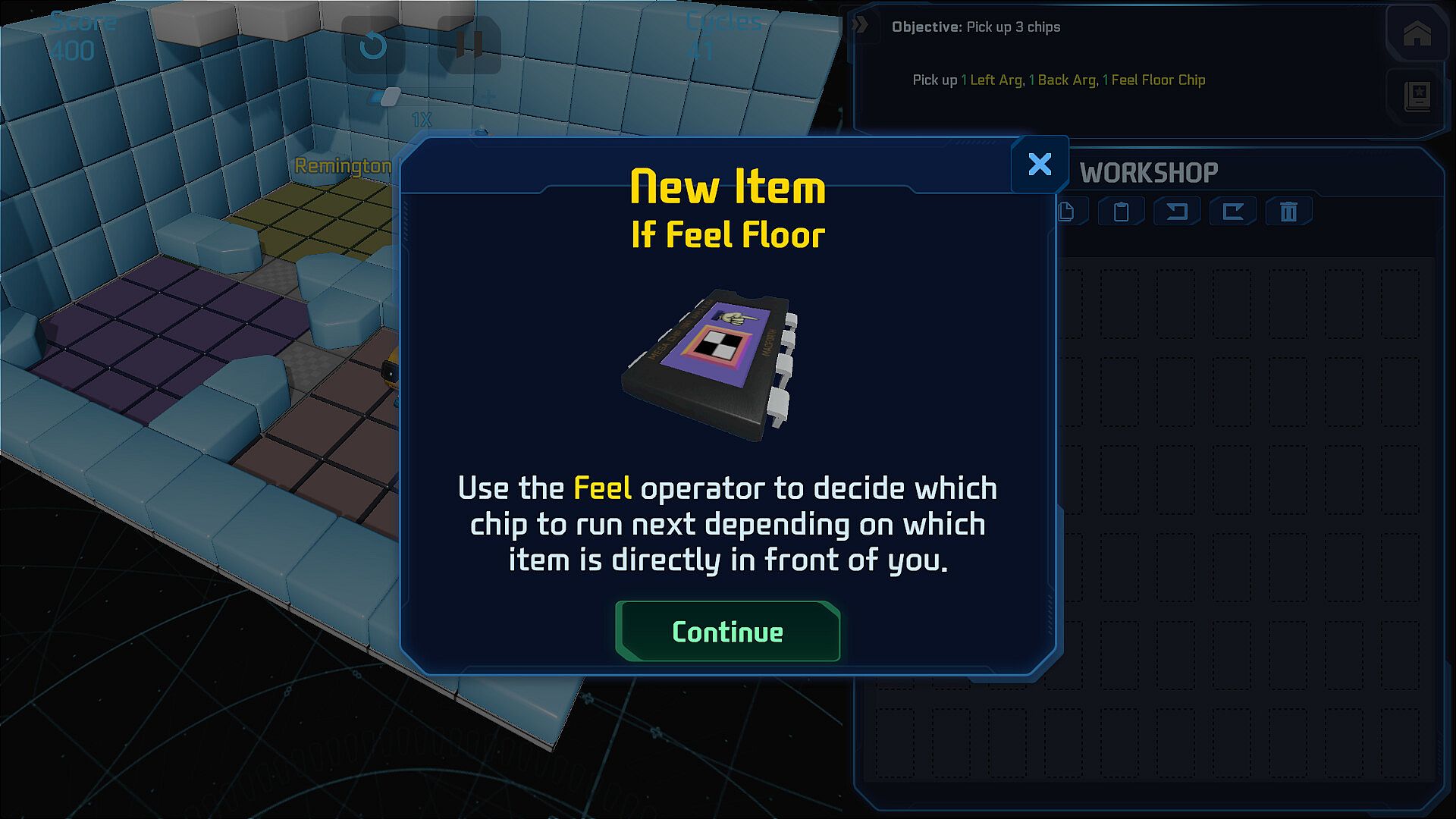Close the New Item popup
The image size is (1456, 819).
(x=1040, y=164)
